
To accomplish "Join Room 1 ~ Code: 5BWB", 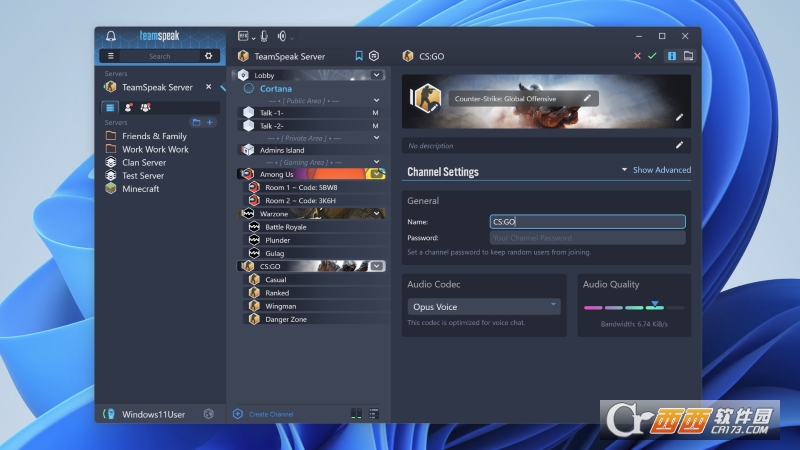I will 316,187.
